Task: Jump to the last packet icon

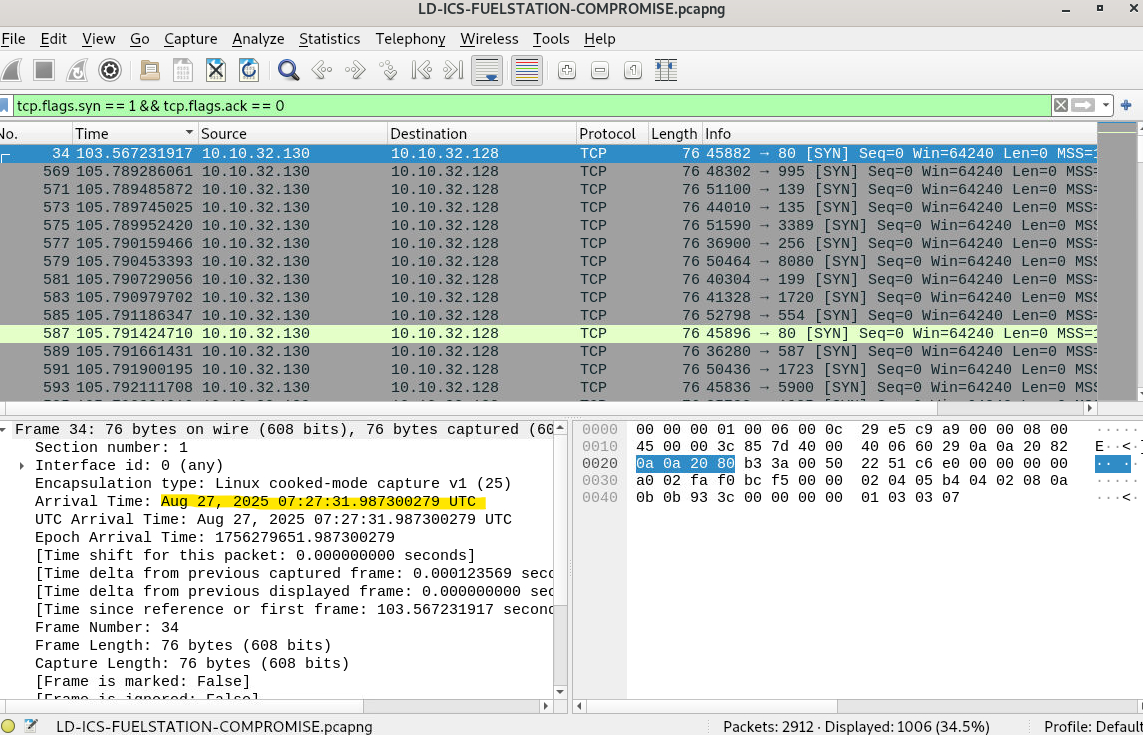Action: coord(453,70)
